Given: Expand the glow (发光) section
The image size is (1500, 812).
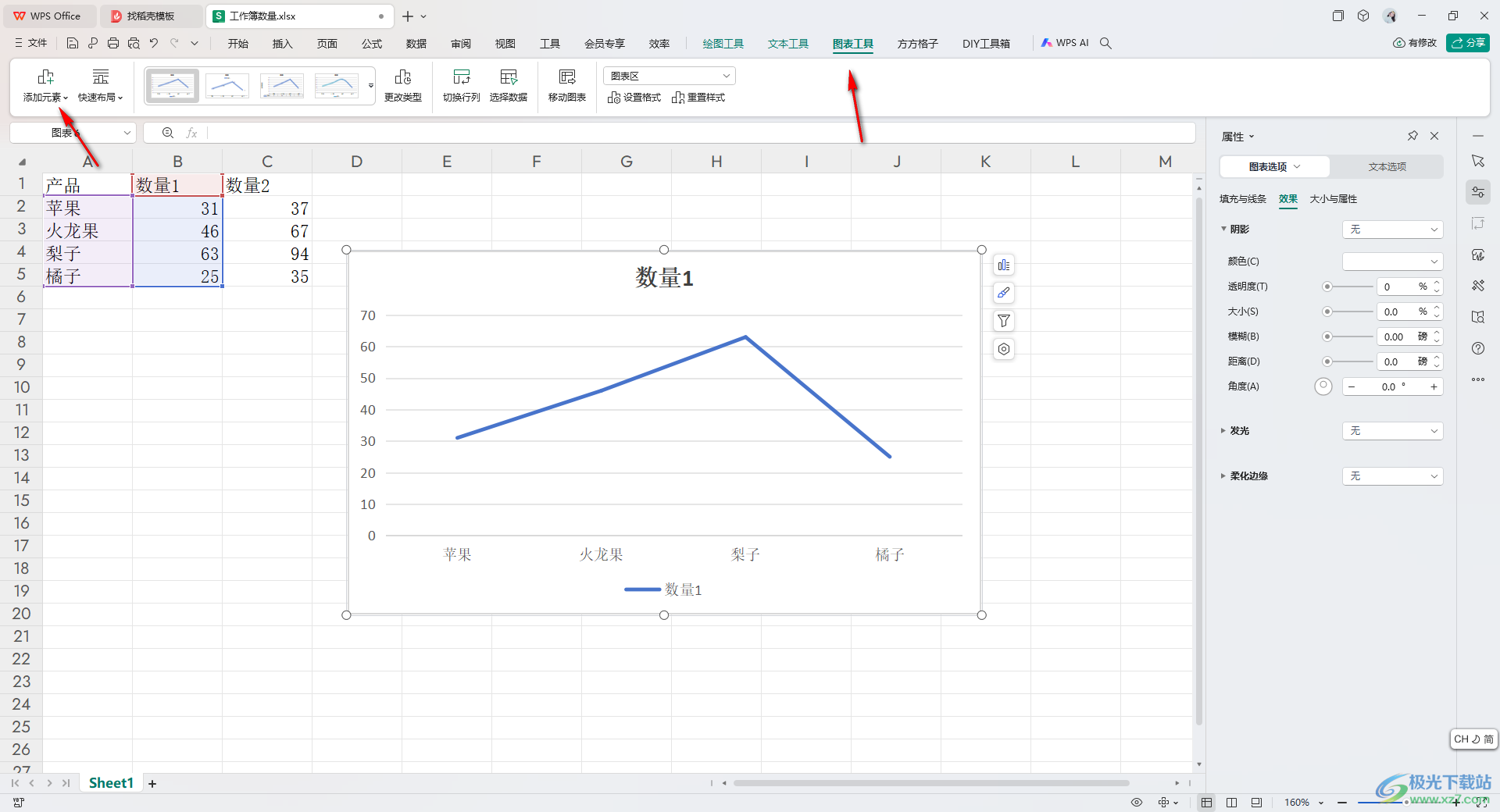Looking at the screenshot, I should click(x=1223, y=431).
